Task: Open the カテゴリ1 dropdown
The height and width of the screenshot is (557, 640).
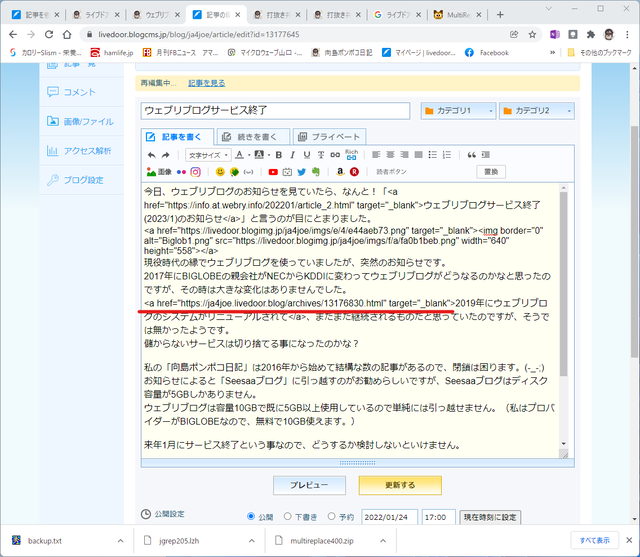Action: 458,111
